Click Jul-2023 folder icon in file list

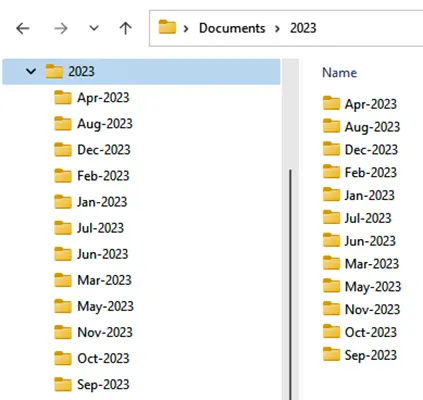coord(331,217)
